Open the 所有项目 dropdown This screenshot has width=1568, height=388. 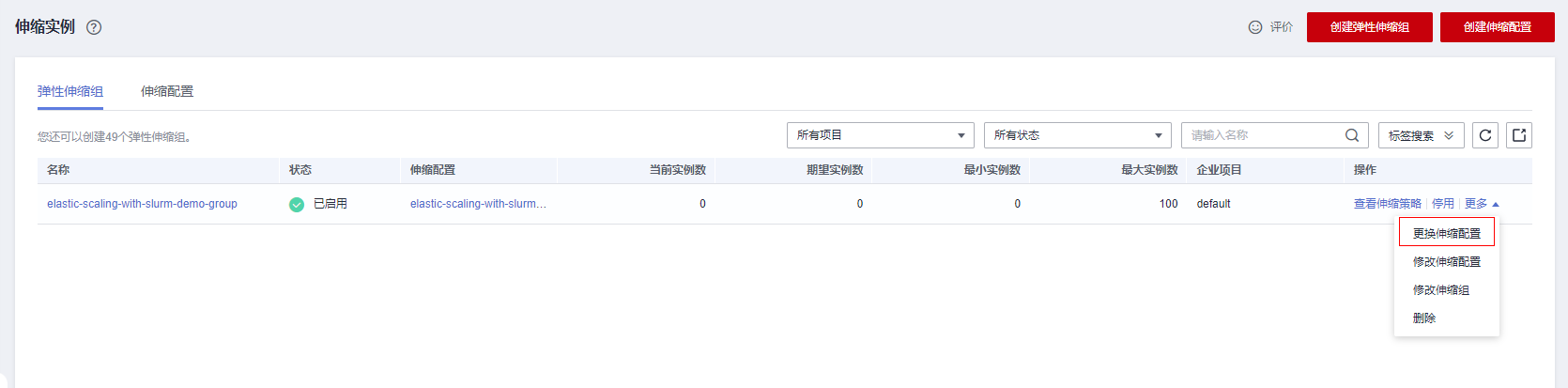pyautogui.click(x=880, y=135)
